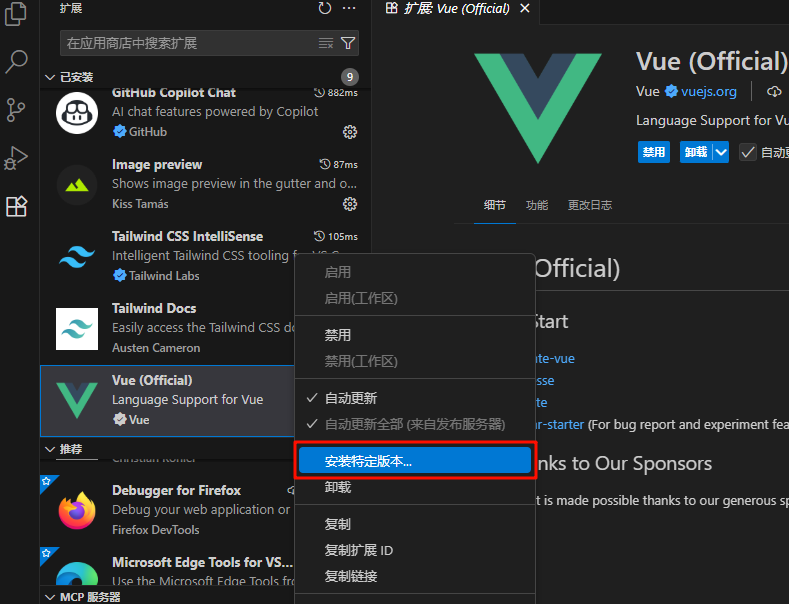The height and width of the screenshot is (604, 789).
Task: Open the extensions panel more actions menu
Action: click(x=349, y=8)
